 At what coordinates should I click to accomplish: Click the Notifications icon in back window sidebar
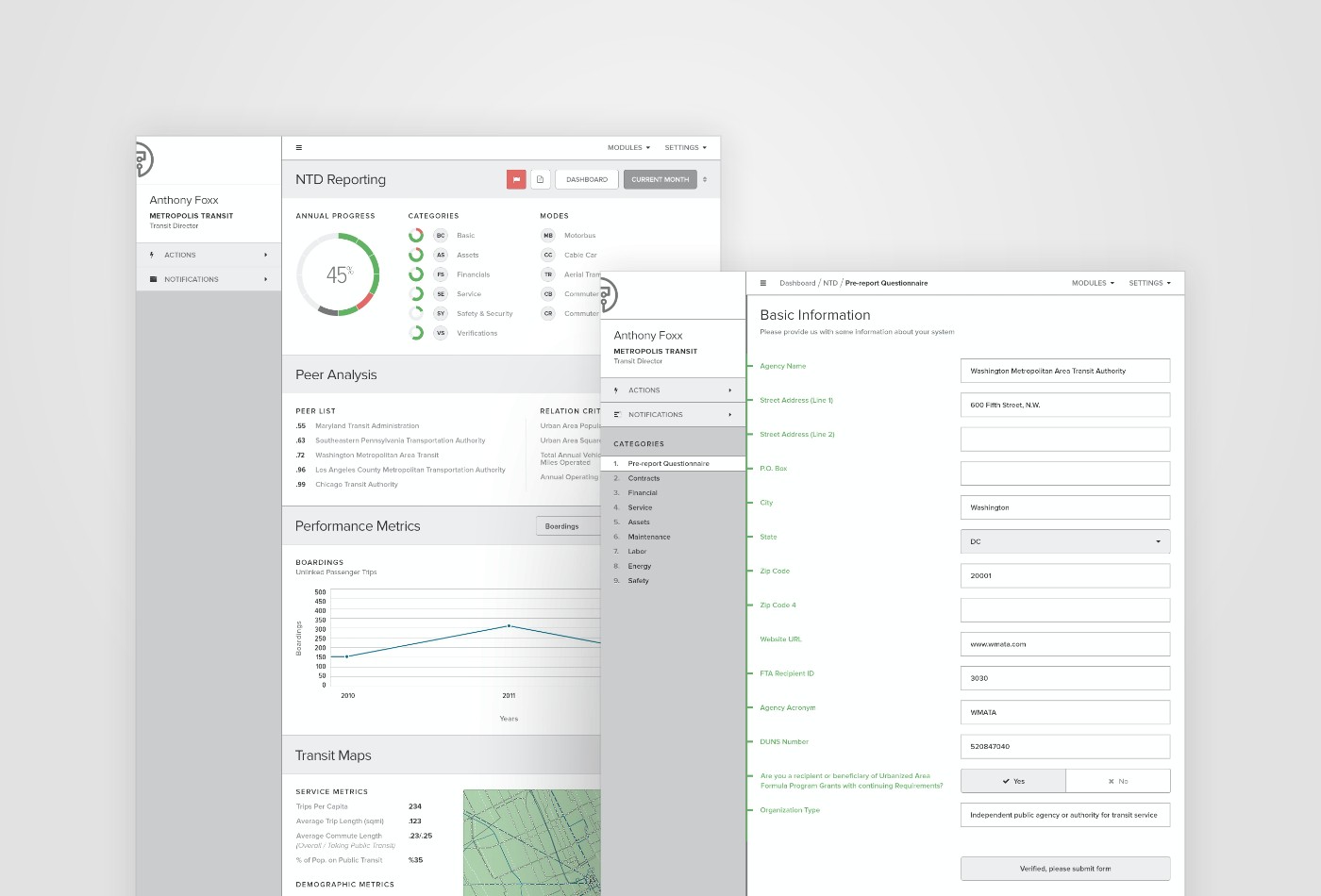153,279
